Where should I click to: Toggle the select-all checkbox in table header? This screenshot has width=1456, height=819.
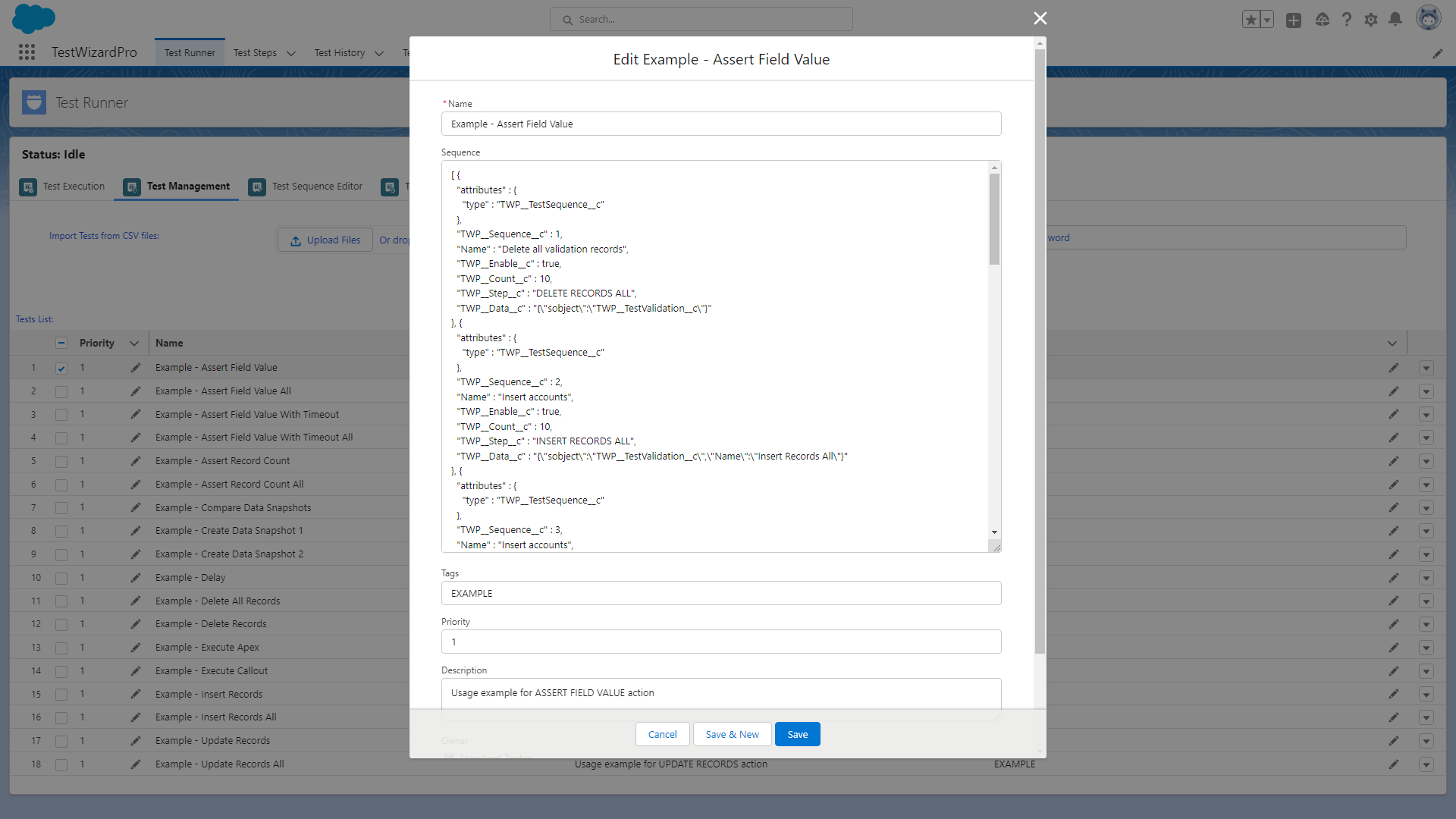coord(61,343)
